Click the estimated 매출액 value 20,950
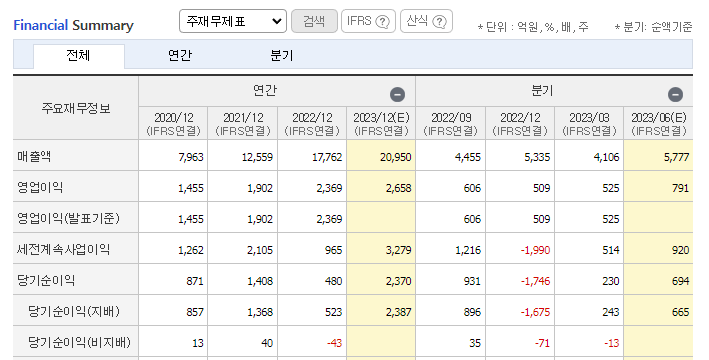This screenshot has width=709, height=360. point(396,157)
